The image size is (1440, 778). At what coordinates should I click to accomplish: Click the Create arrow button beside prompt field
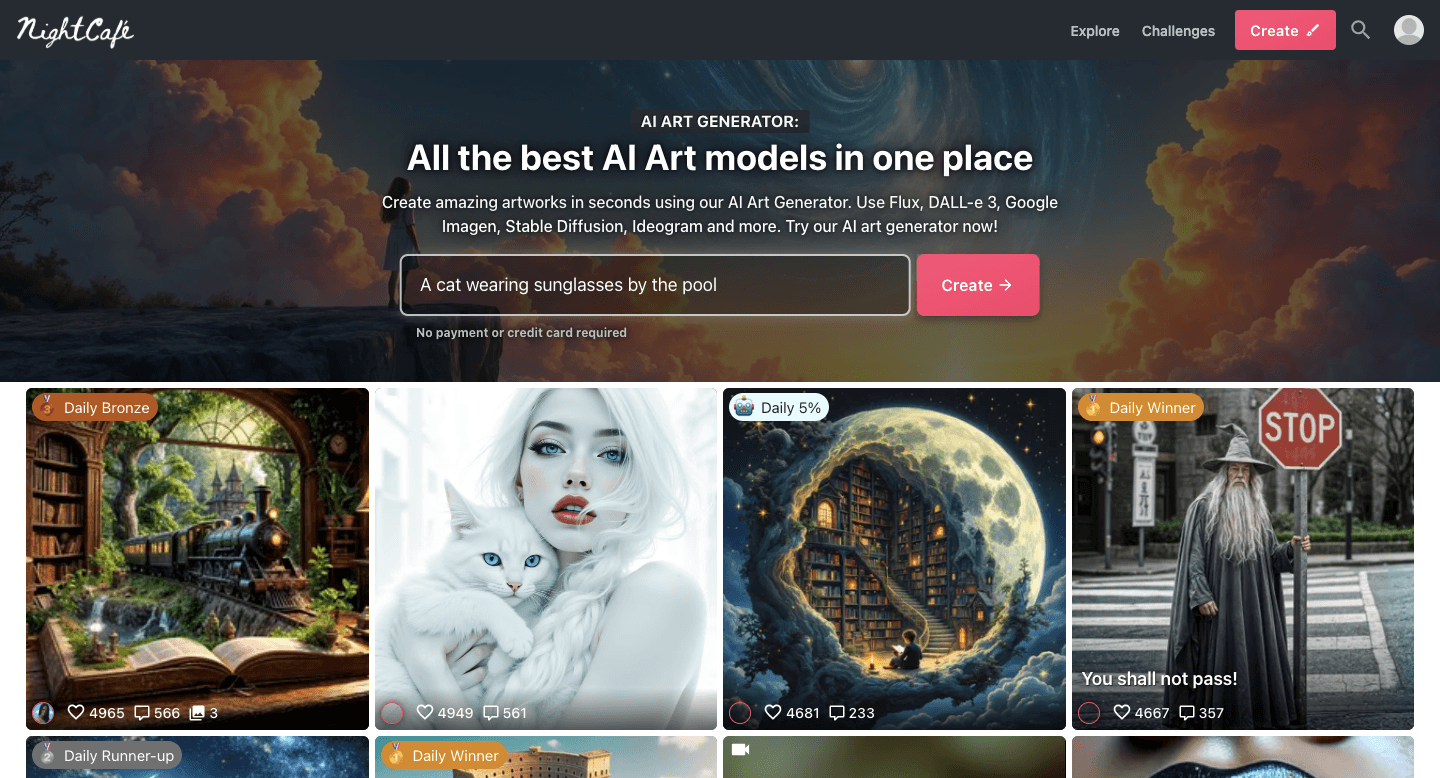point(978,285)
